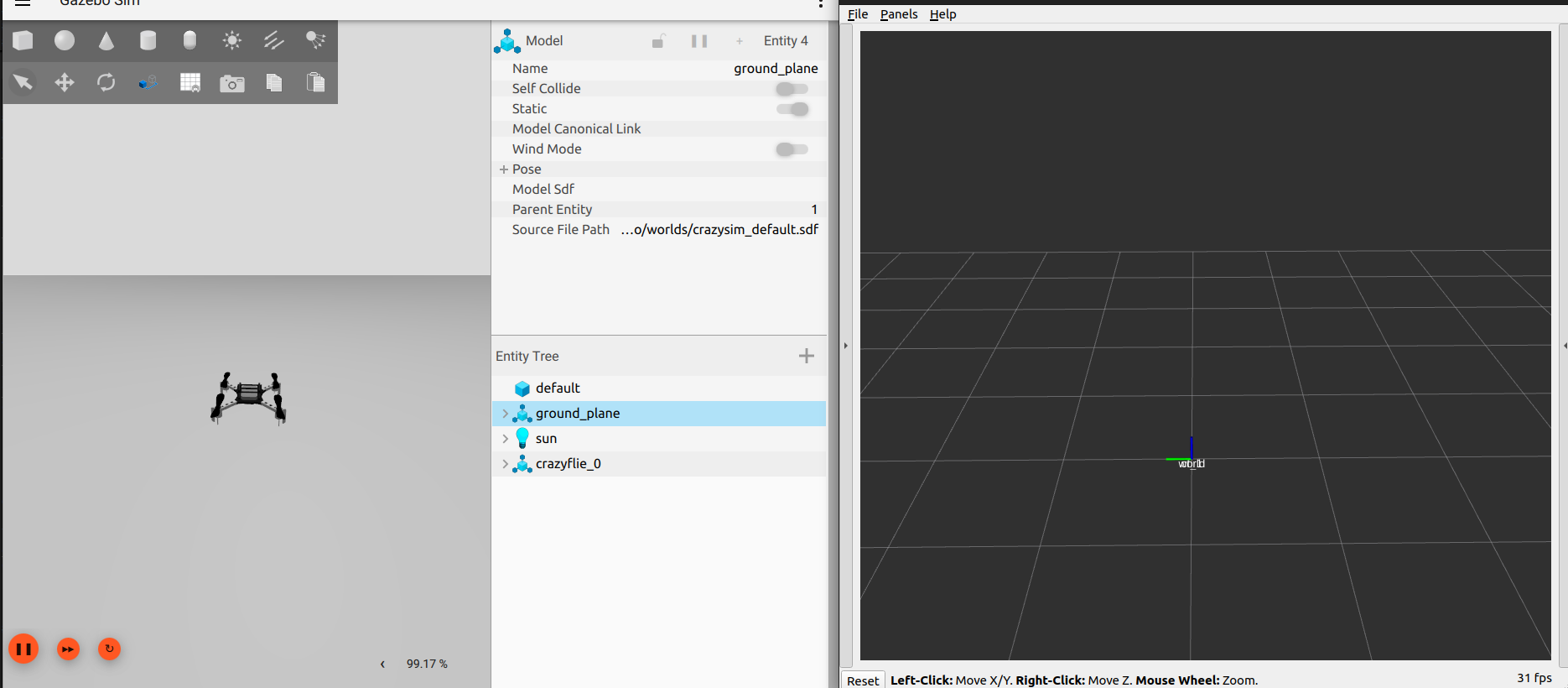Activate the rotate mode tool

coord(106,82)
